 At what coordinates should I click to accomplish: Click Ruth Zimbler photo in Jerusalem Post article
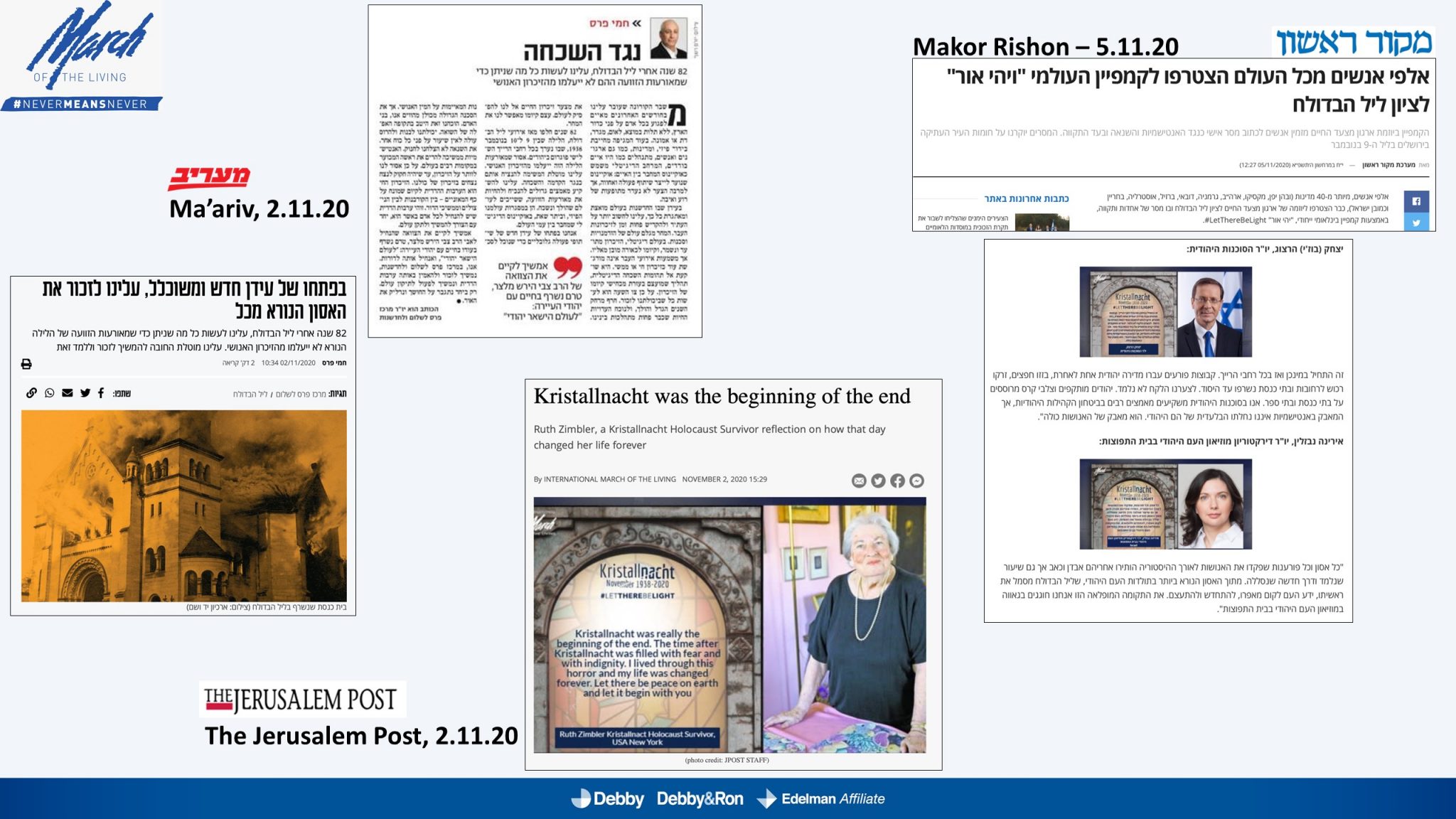click(x=845, y=626)
